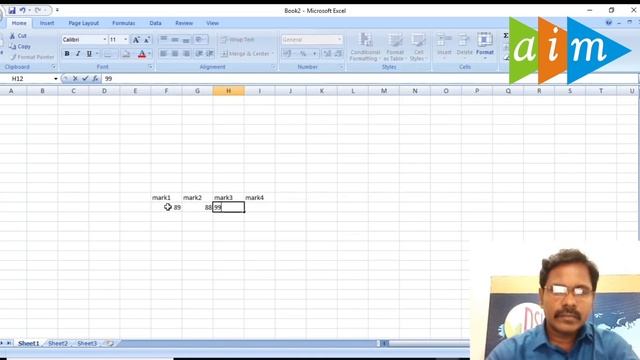Viewport: 640px width, 360px height.
Task: Switch to the Insert ribbon tab
Action: point(47,23)
